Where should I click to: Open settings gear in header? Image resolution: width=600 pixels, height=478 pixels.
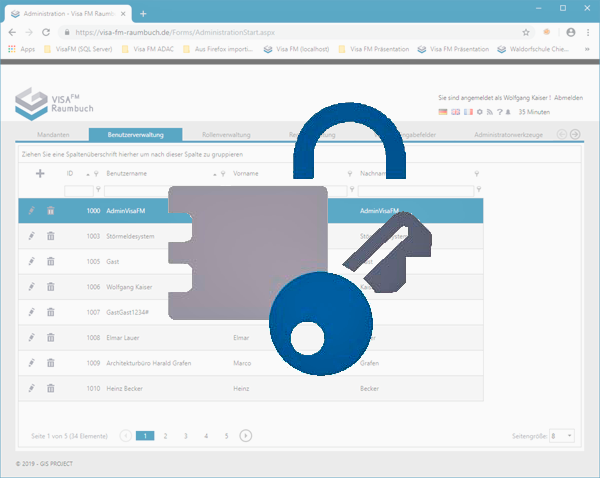pyautogui.click(x=479, y=112)
